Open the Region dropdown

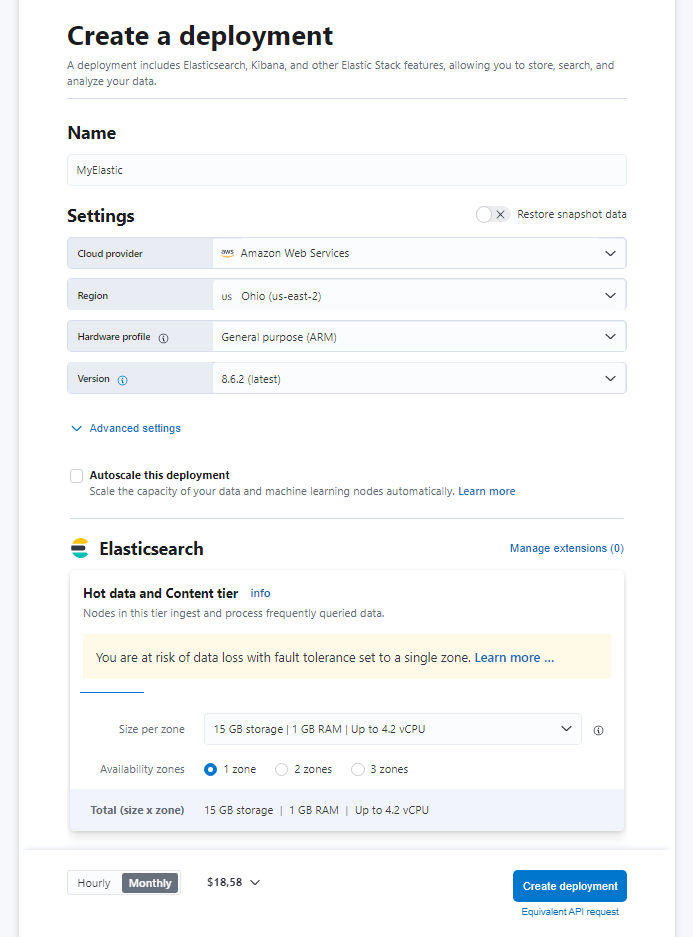[x=418, y=296]
